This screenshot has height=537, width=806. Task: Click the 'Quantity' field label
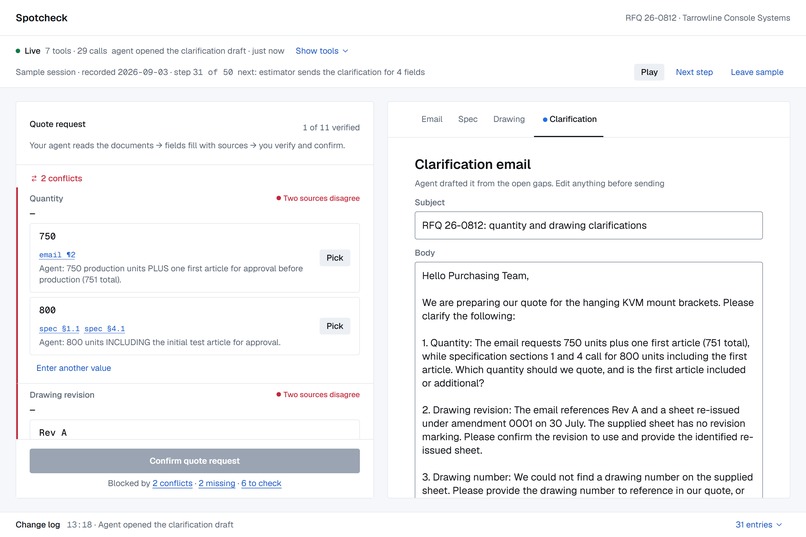click(46, 199)
